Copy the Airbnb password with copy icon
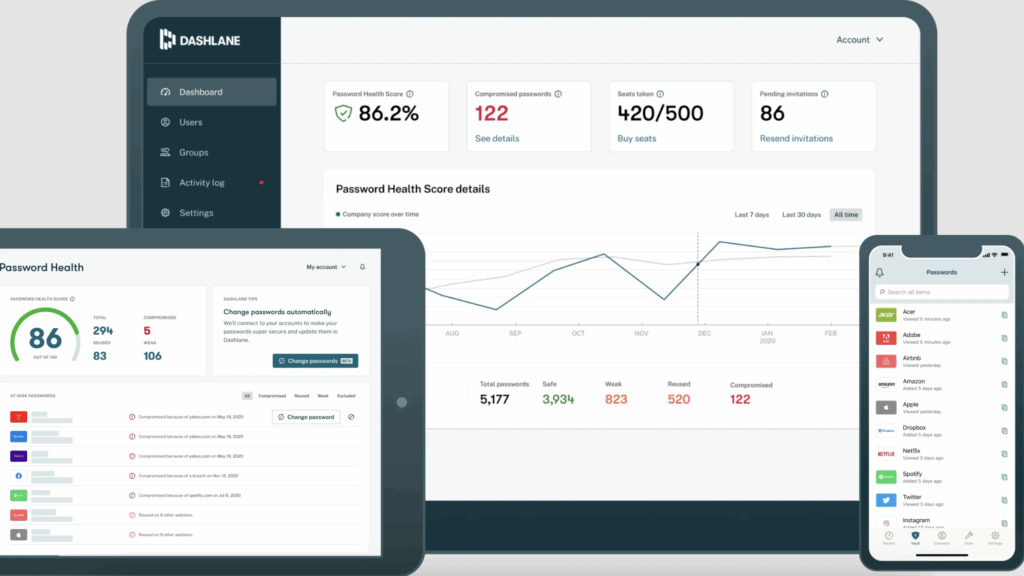The height and width of the screenshot is (576, 1024). tap(1004, 361)
